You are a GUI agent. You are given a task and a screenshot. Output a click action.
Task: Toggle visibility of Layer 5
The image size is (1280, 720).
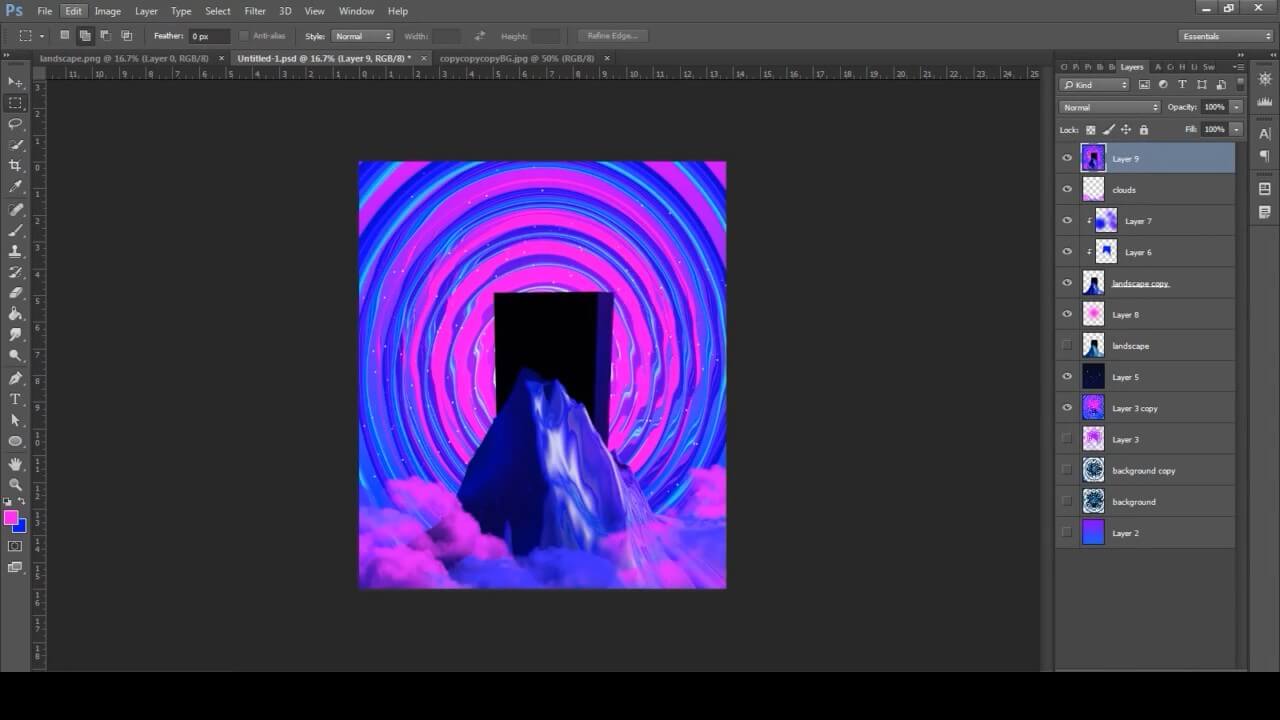tap(1067, 377)
